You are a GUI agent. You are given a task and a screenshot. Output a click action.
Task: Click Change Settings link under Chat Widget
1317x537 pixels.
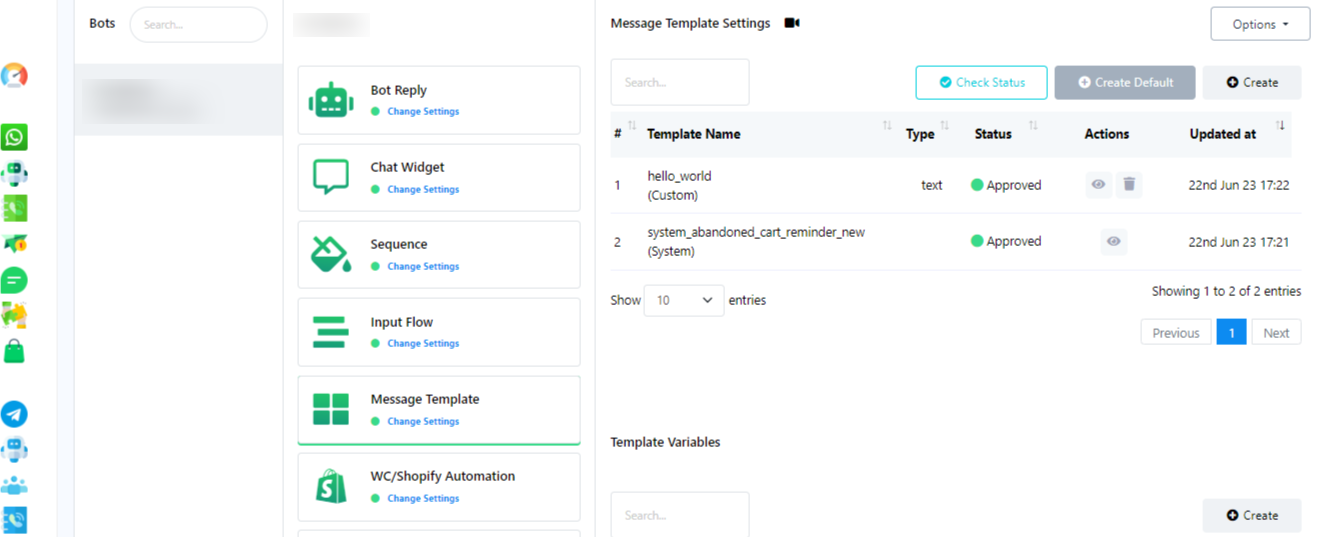coord(423,189)
